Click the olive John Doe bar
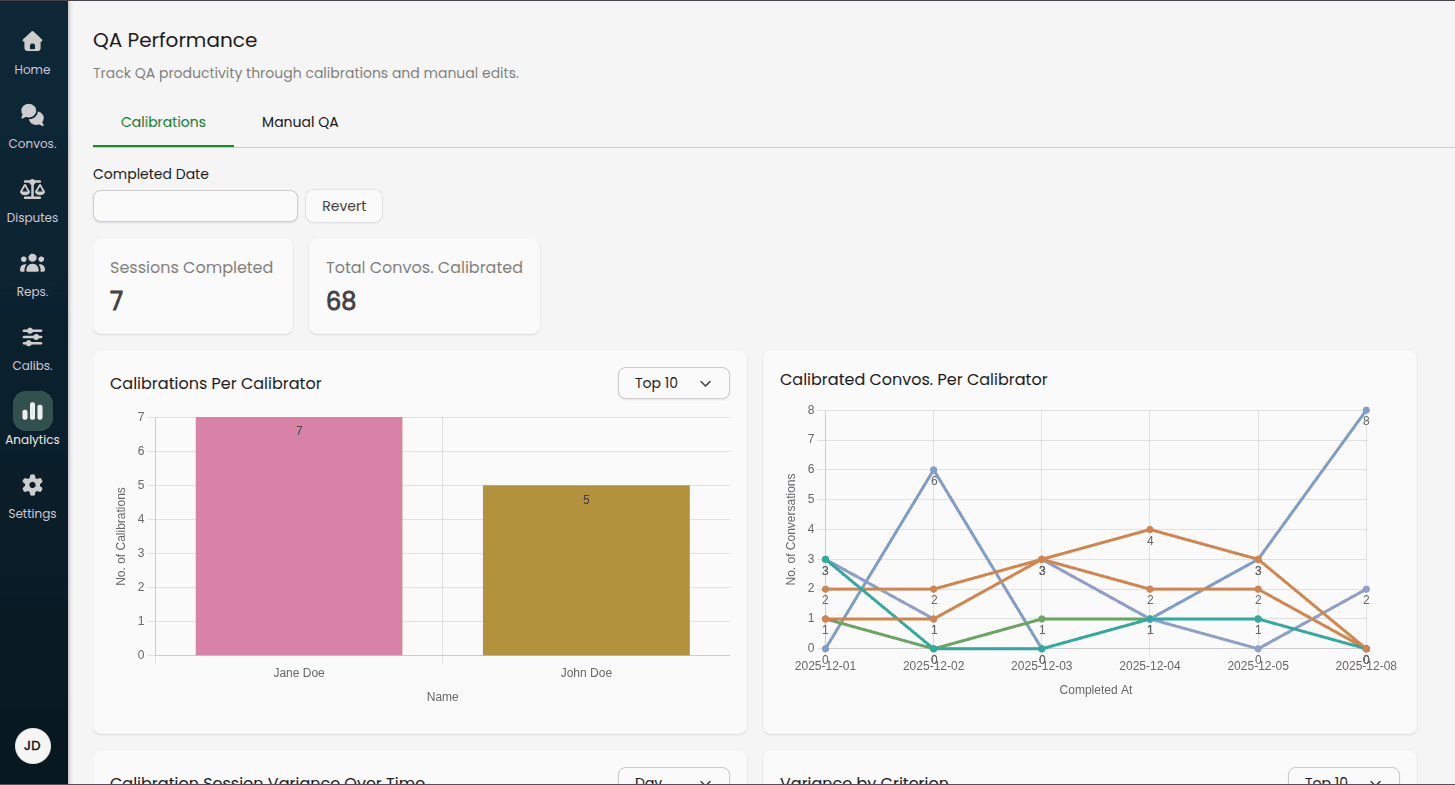This screenshot has height=785, width=1455. coord(586,570)
